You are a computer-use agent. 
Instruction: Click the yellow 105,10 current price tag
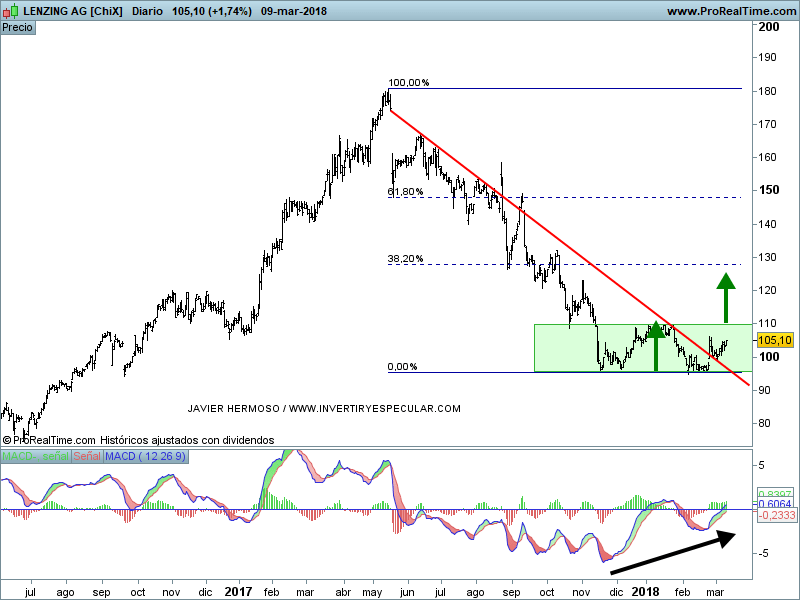776,340
